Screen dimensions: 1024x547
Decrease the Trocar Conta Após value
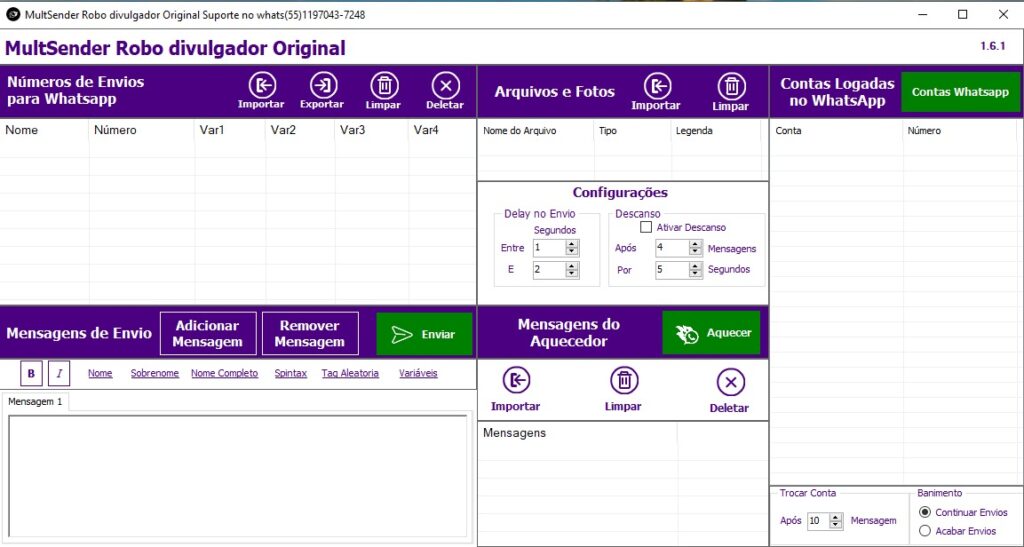(835, 525)
